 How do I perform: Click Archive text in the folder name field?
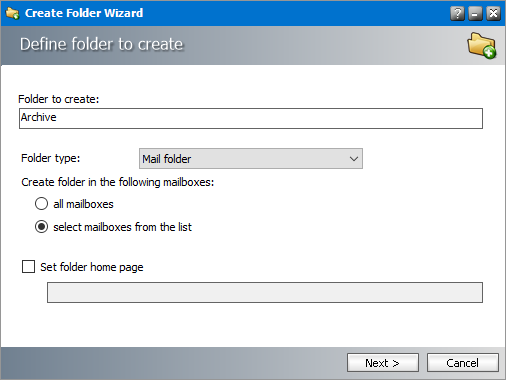click(39, 117)
